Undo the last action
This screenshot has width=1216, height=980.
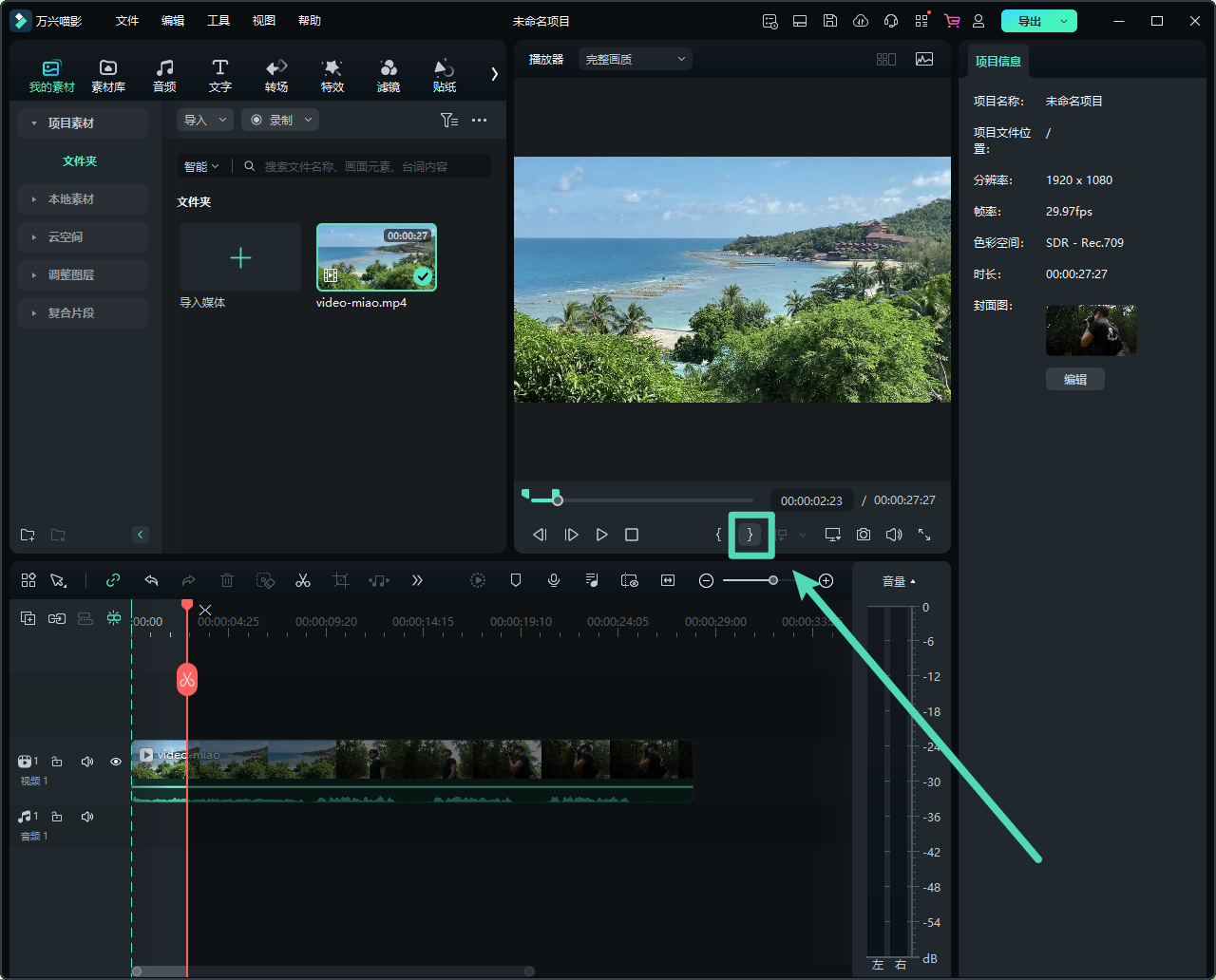151,580
